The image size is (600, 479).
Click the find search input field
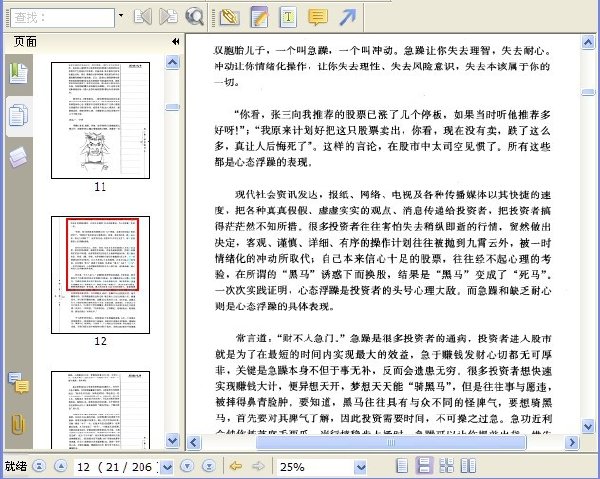pos(63,18)
